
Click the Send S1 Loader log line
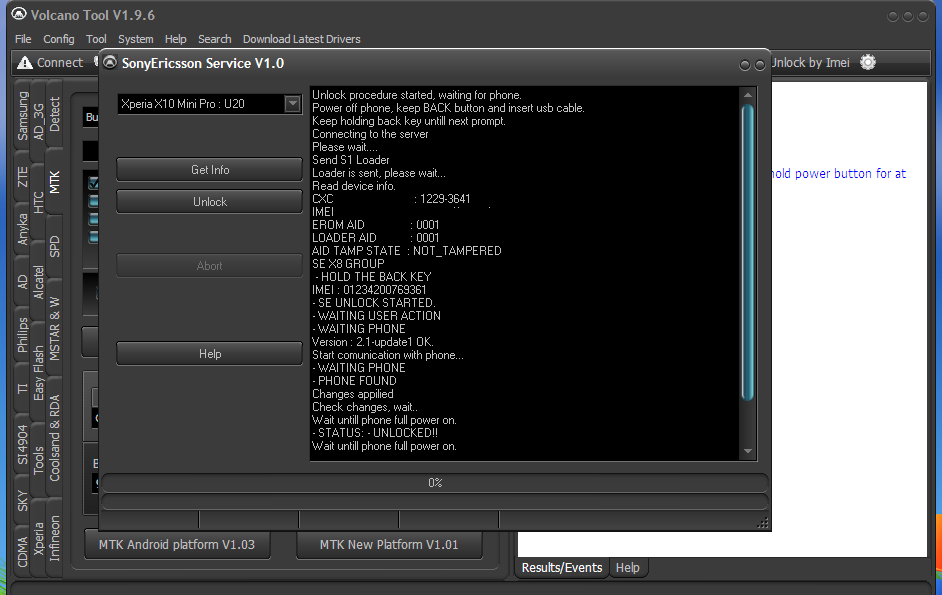coord(350,160)
